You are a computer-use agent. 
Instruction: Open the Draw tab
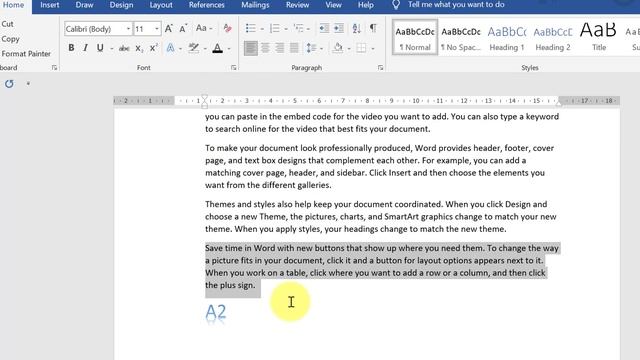pos(84,5)
